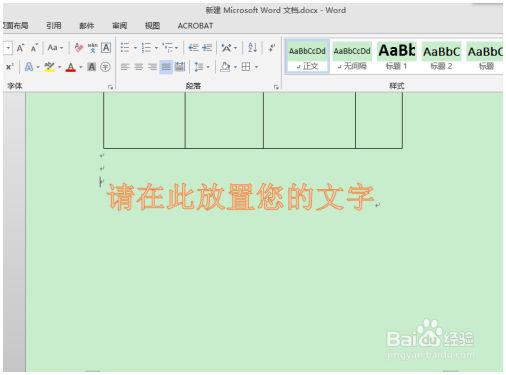Click the grow font size icon
Screen dimensions: 506x375
click(20, 48)
